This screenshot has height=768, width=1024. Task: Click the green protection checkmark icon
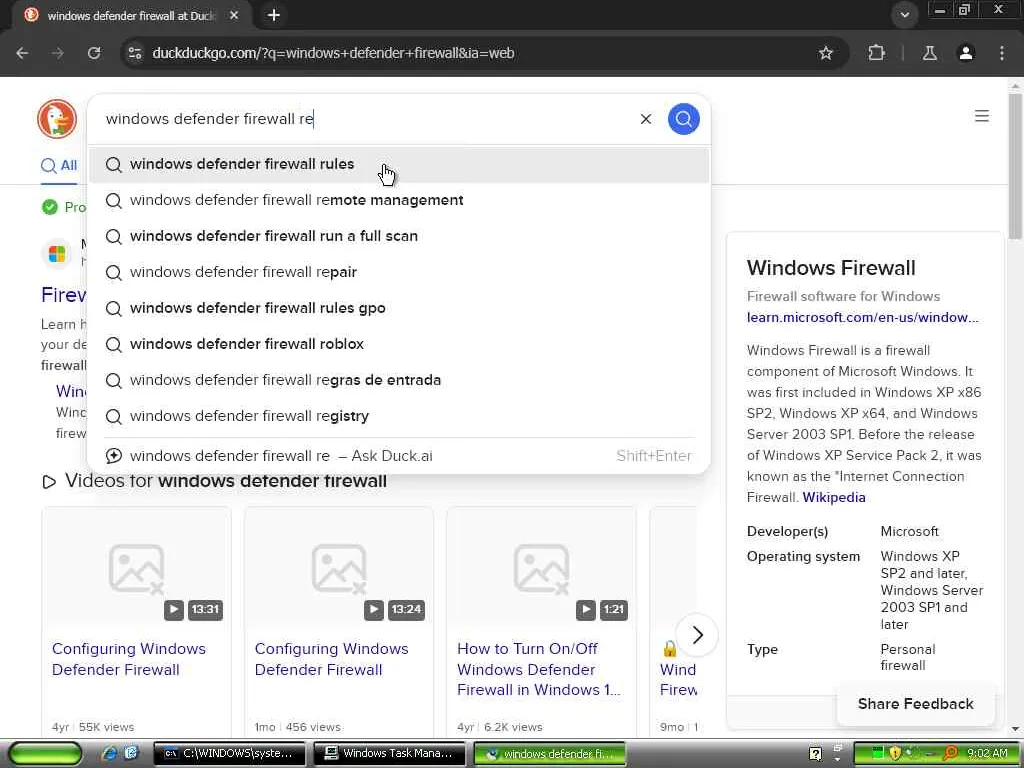point(50,207)
